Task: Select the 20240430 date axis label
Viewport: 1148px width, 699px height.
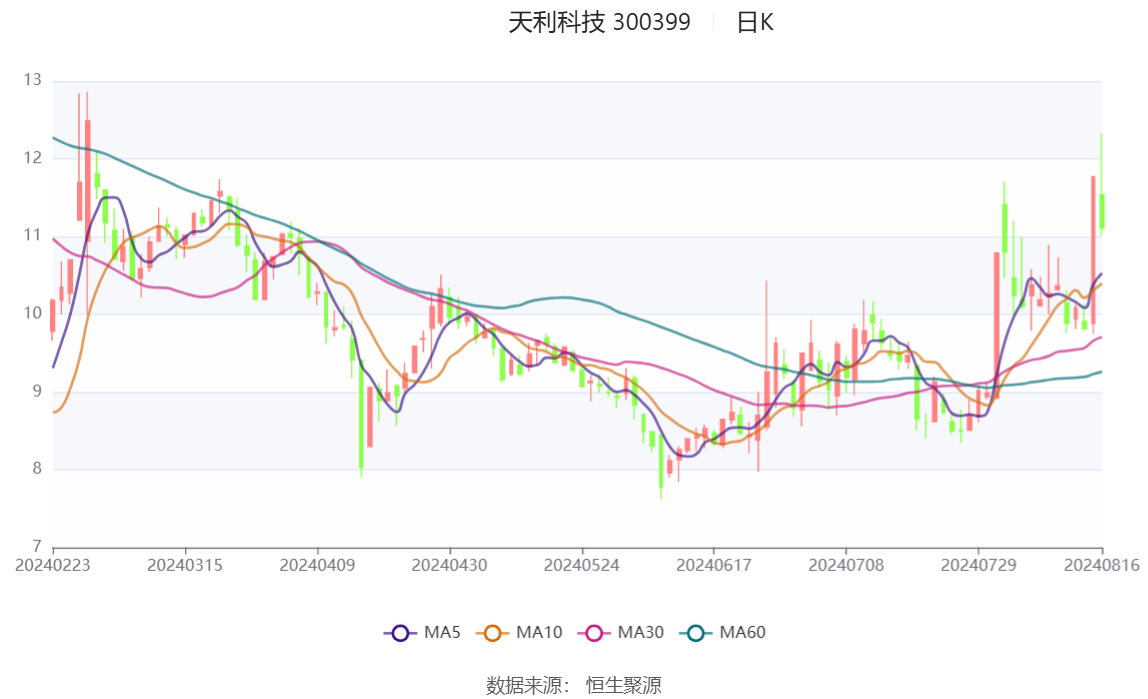Action: [450, 565]
